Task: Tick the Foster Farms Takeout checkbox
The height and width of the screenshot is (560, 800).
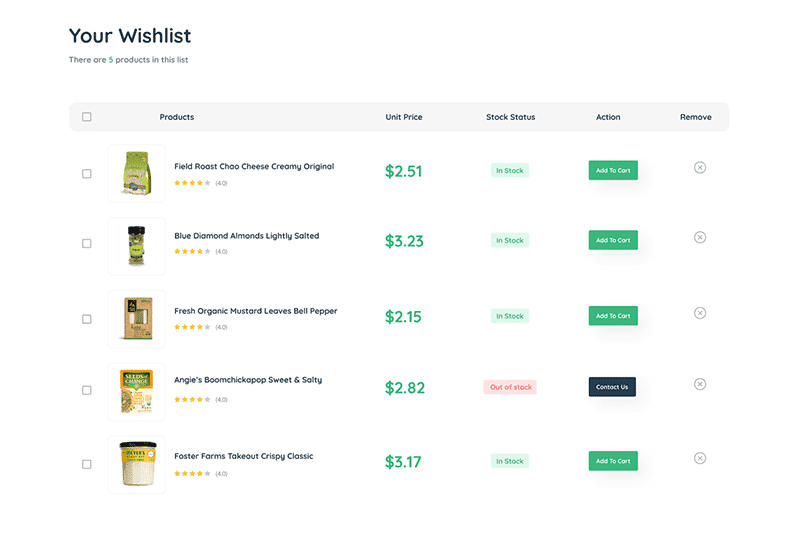Action: click(x=87, y=464)
